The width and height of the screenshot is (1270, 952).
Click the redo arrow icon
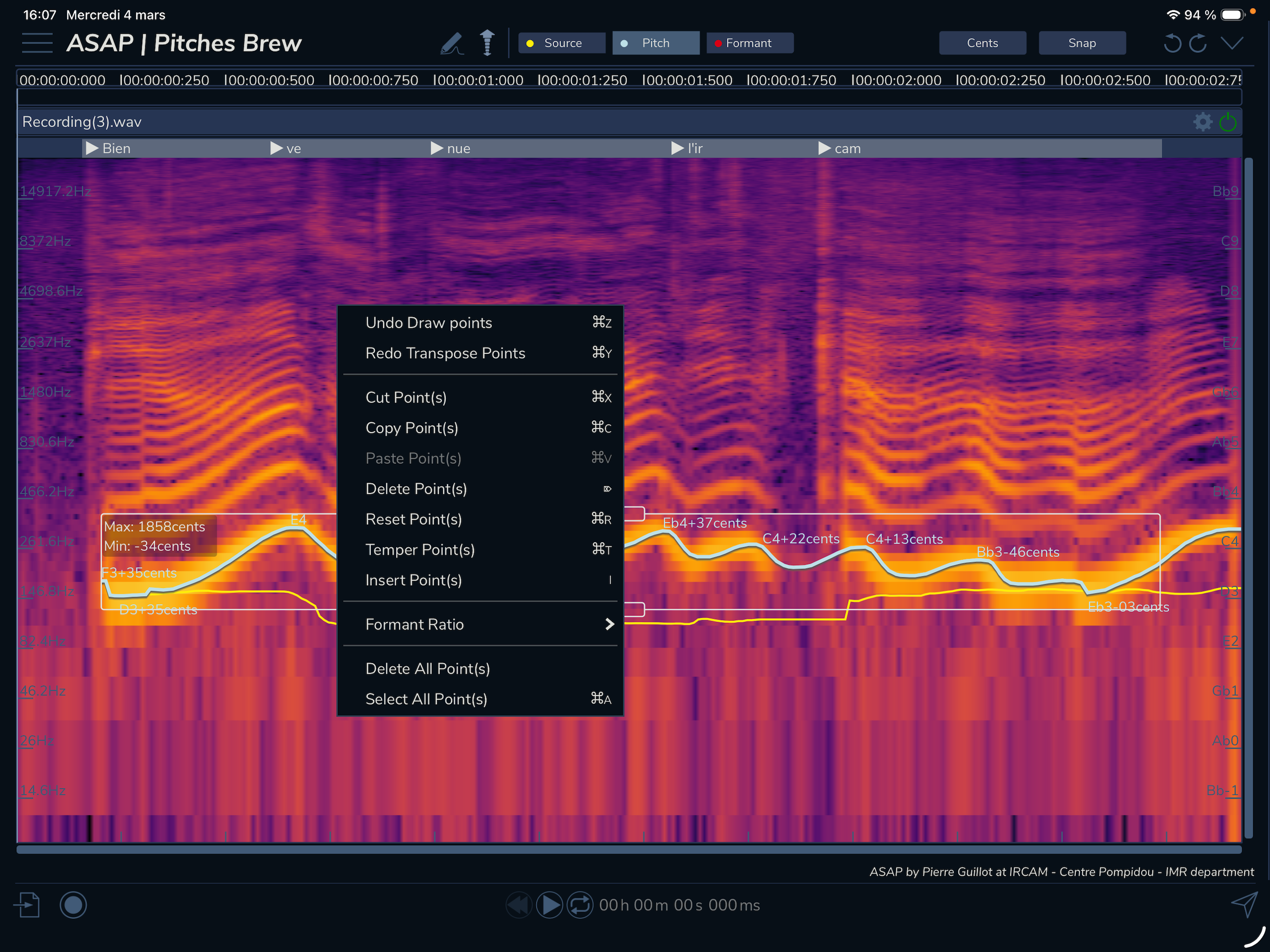(1198, 44)
